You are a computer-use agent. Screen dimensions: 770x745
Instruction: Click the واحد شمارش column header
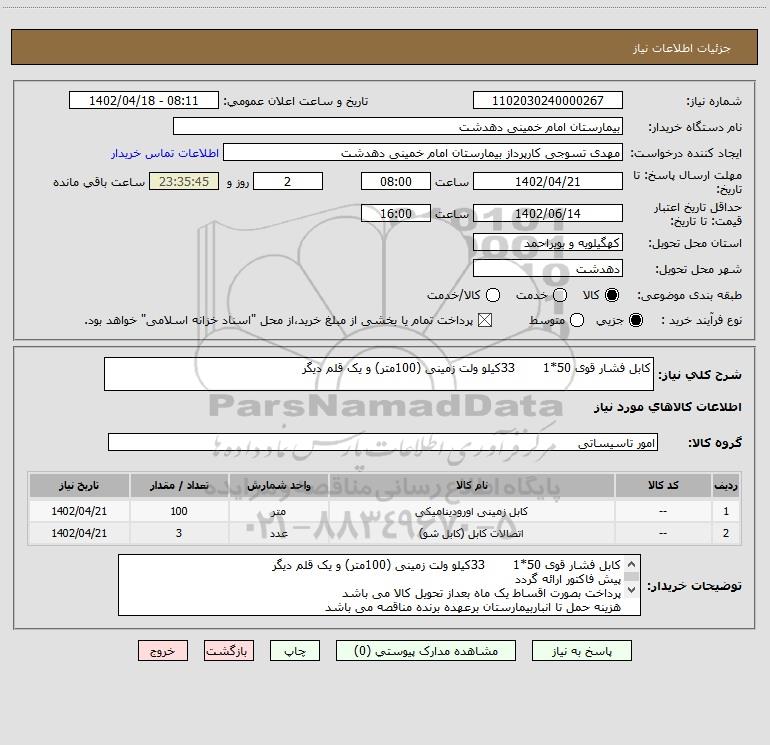coord(278,486)
